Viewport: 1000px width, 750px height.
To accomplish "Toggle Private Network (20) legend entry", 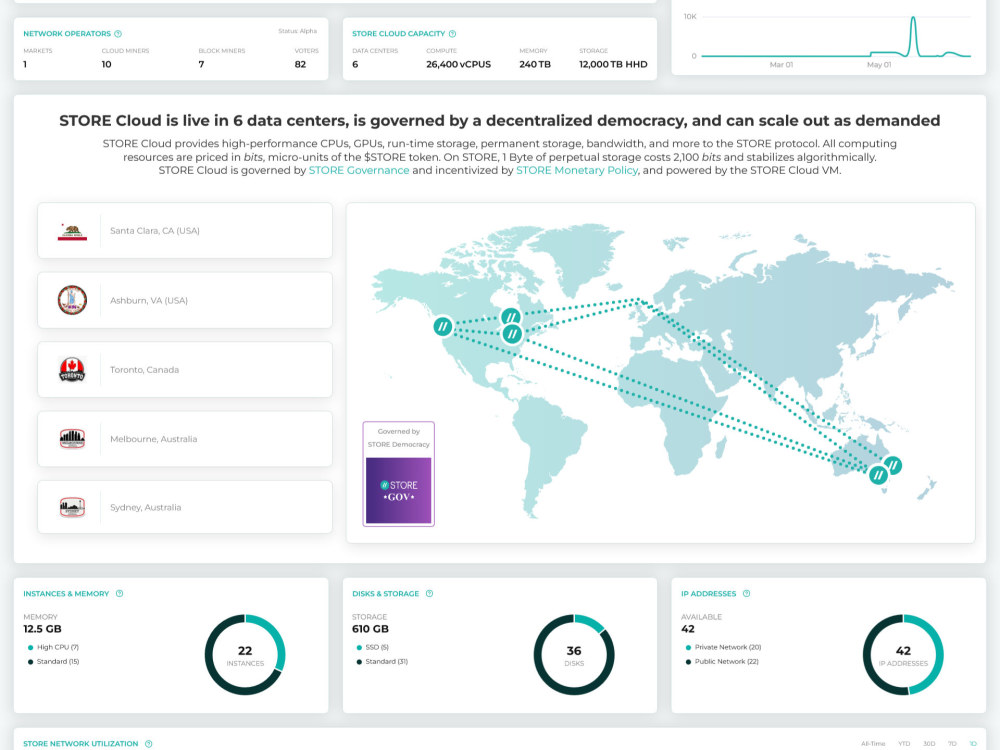I will [x=723, y=647].
